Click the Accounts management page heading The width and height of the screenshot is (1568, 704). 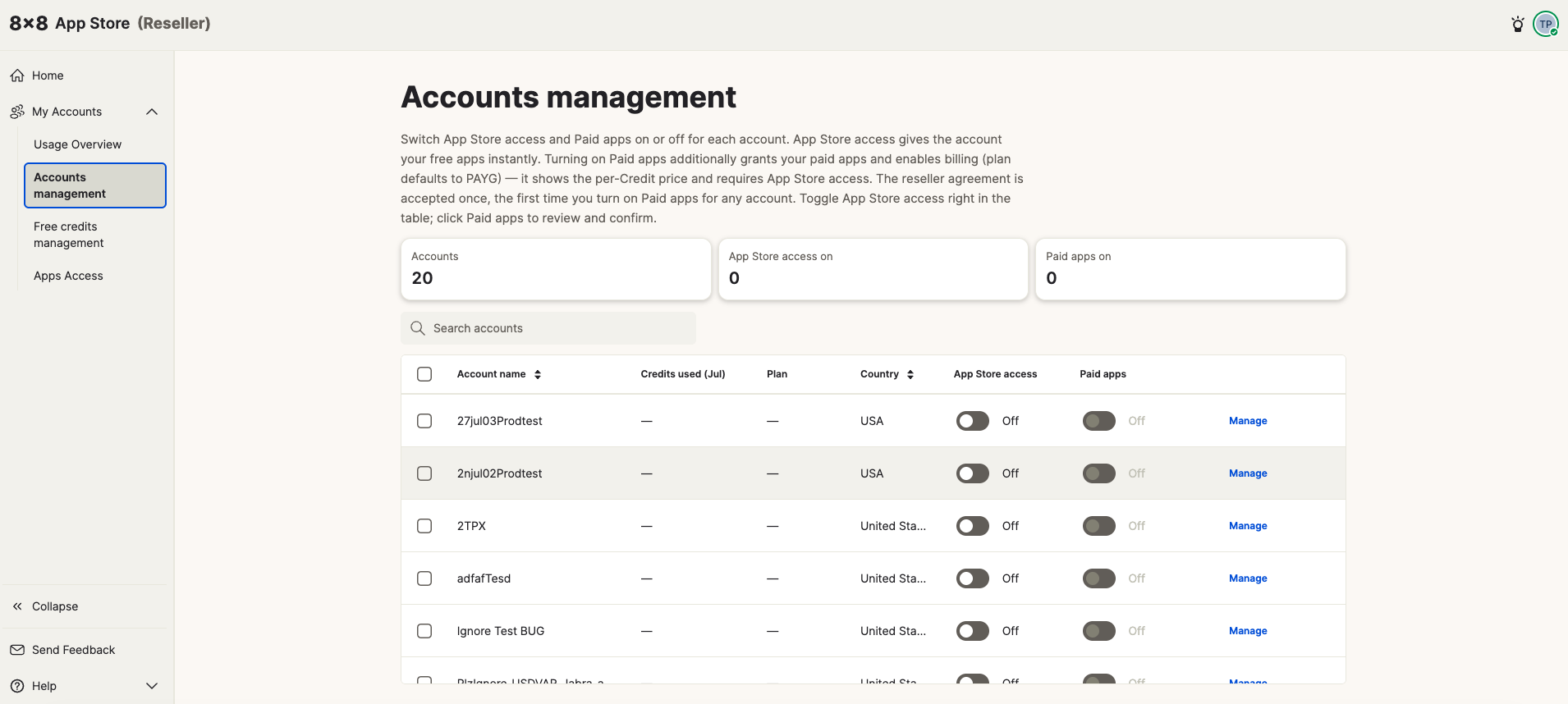[x=568, y=97]
